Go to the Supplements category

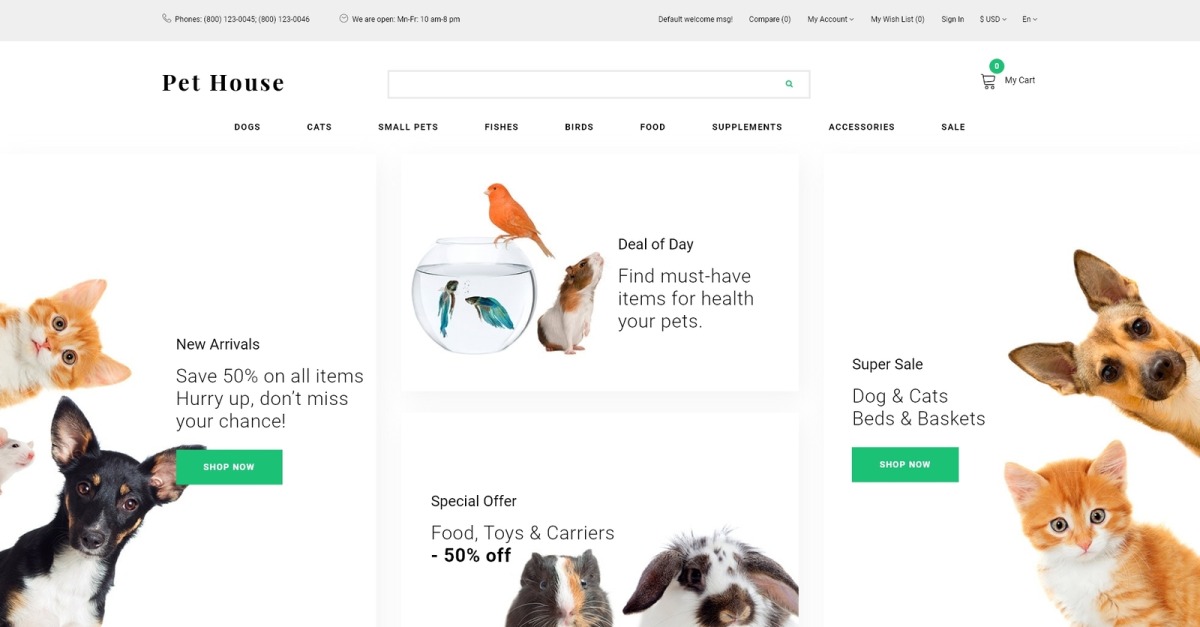(x=747, y=127)
